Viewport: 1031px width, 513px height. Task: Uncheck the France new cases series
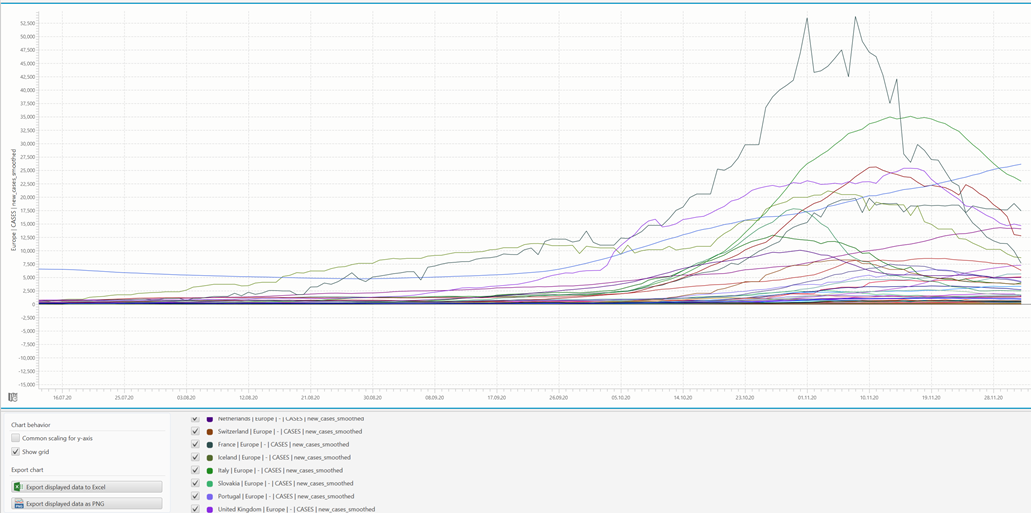click(195, 444)
